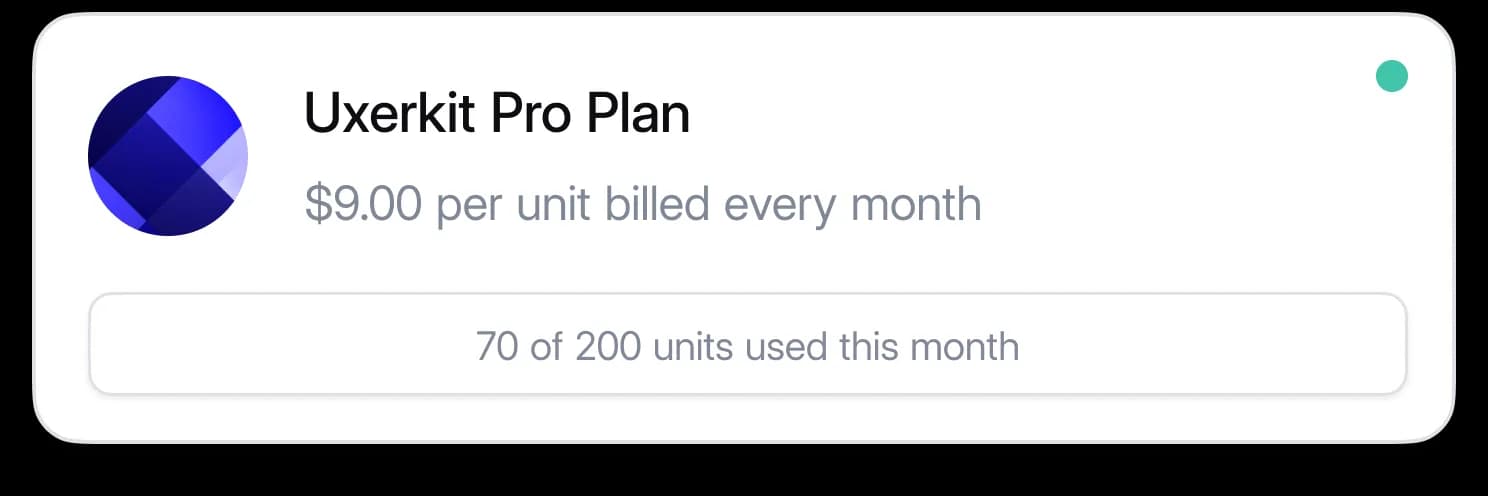Select the "billed every month" text

click(x=794, y=204)
